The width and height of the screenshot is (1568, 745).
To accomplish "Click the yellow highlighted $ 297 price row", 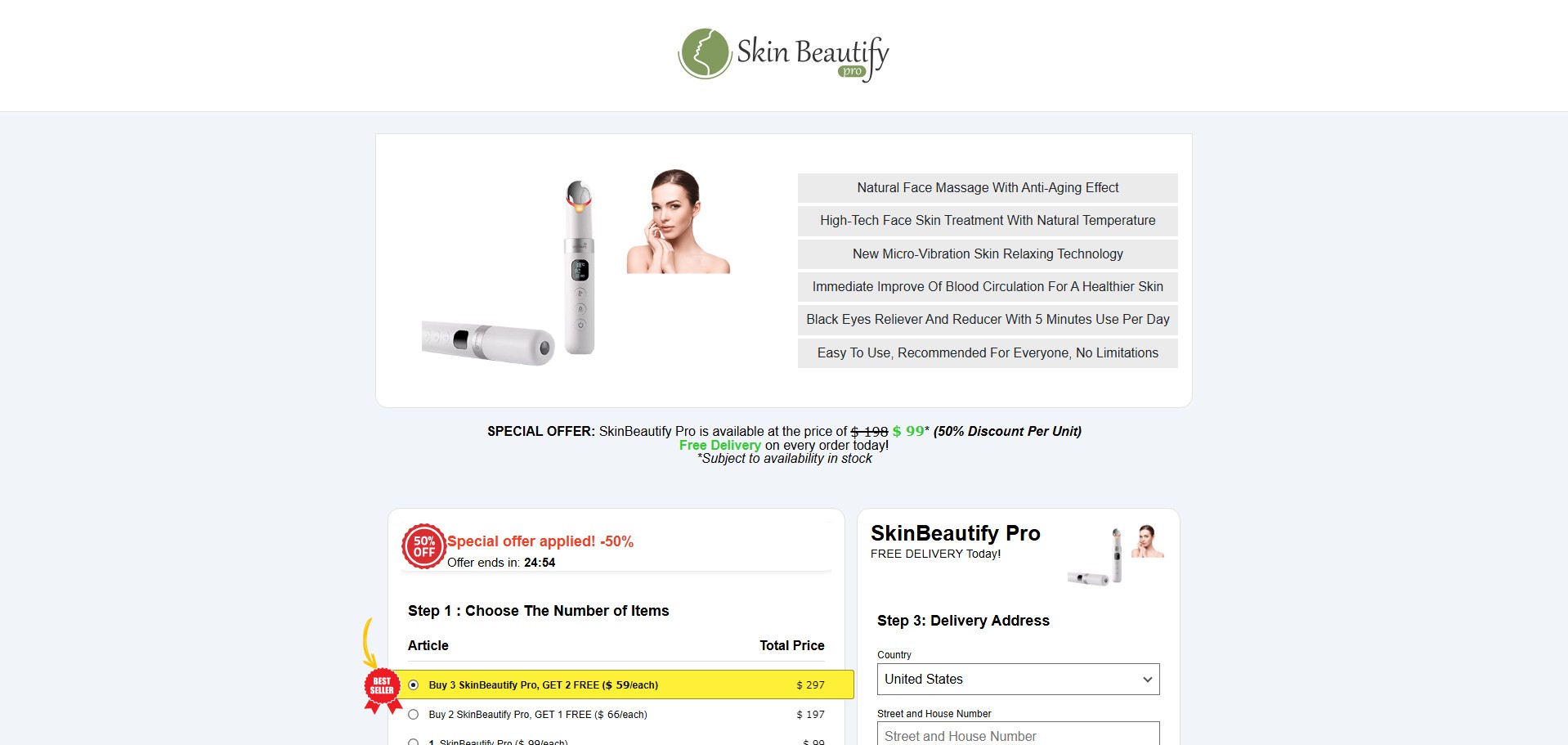I will pyautogui.click(x=625, y=684).
